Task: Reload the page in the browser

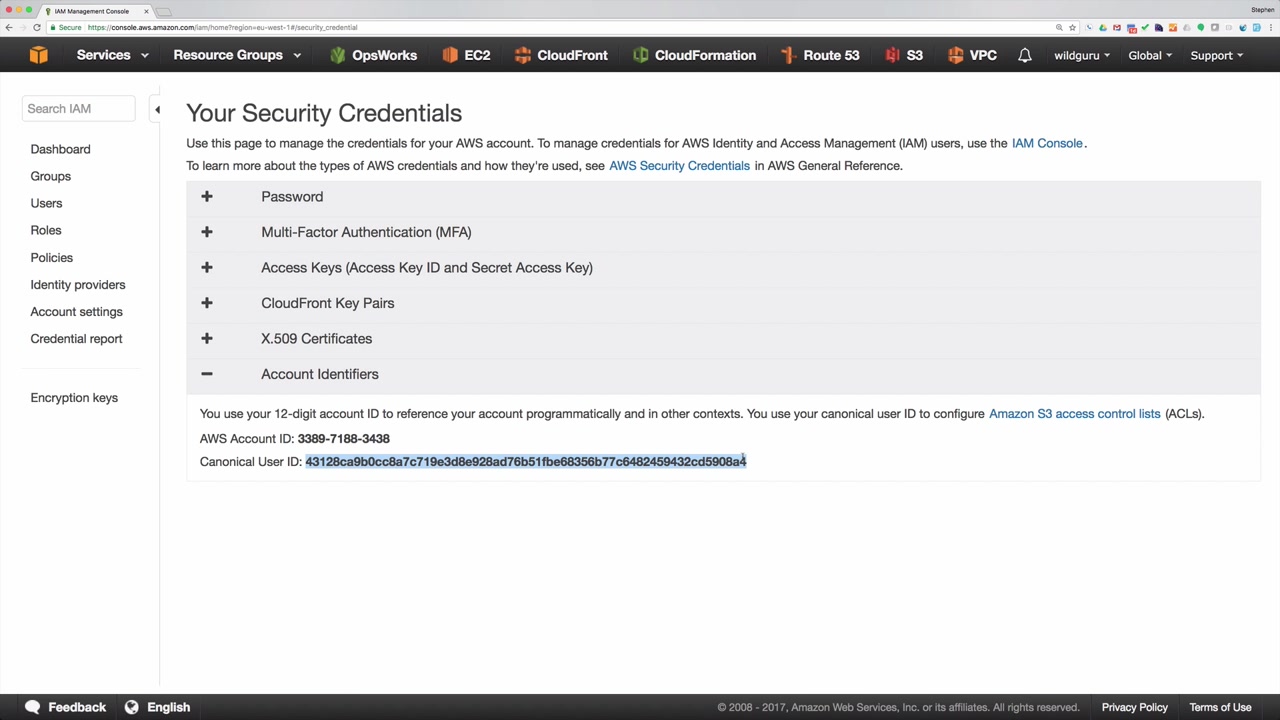Action: 37,27
